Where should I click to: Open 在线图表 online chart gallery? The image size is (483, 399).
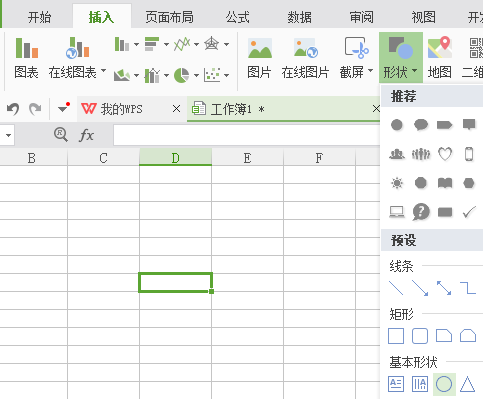77,59
